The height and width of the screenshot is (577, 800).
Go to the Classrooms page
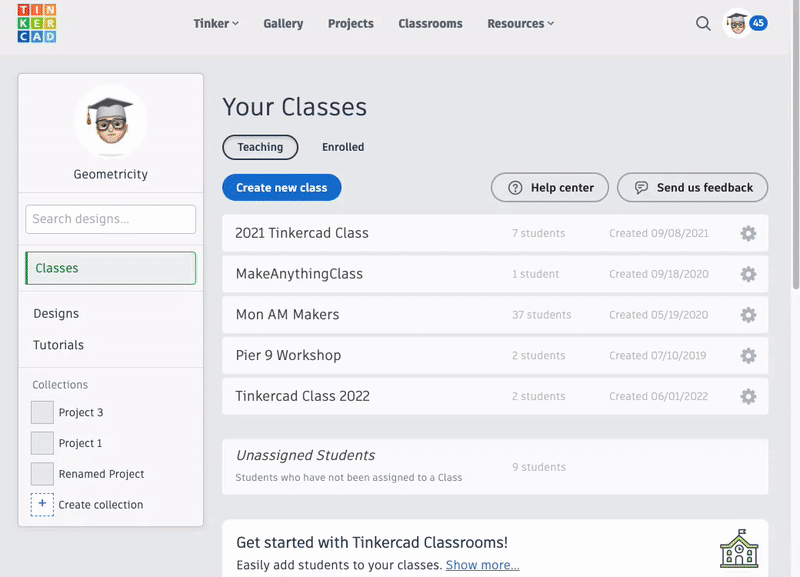point(430,23)
